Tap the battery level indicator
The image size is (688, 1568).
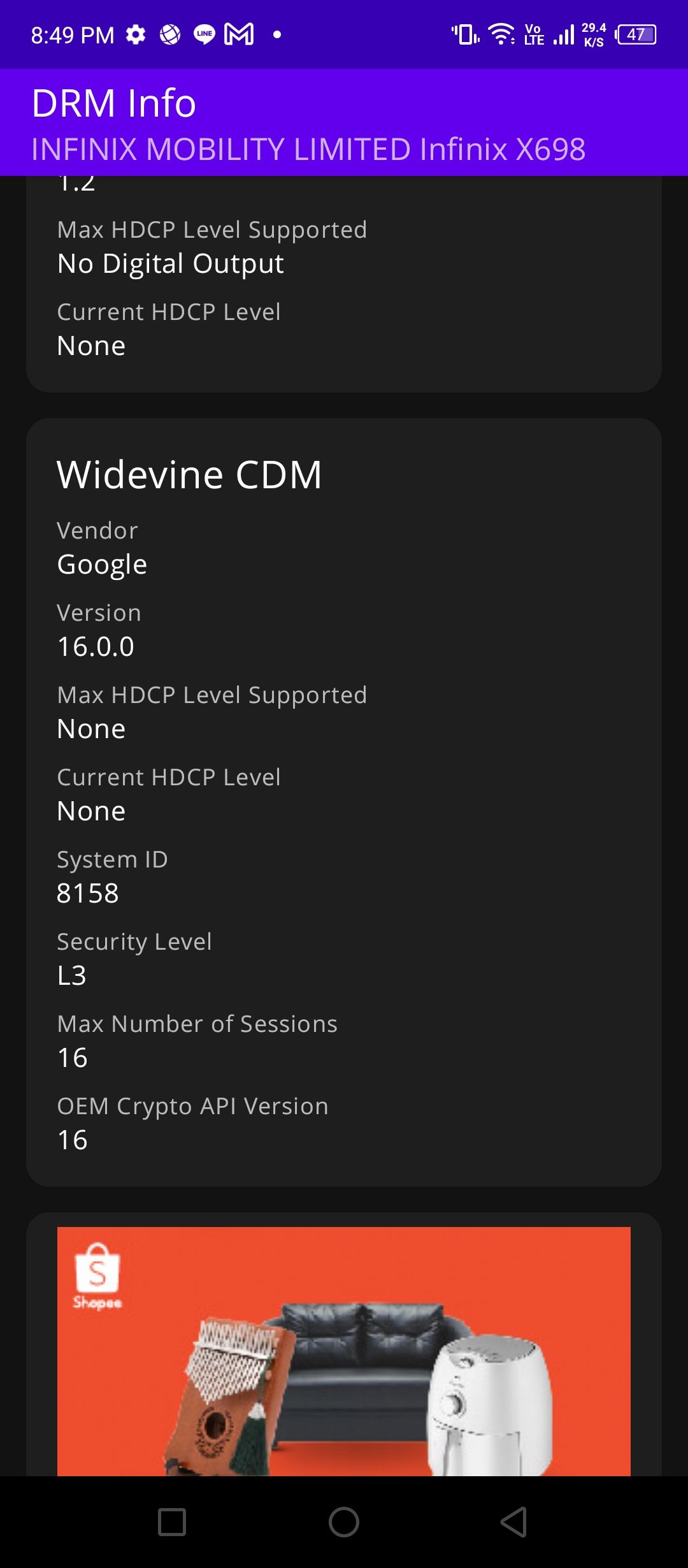[x=636, y=34]
